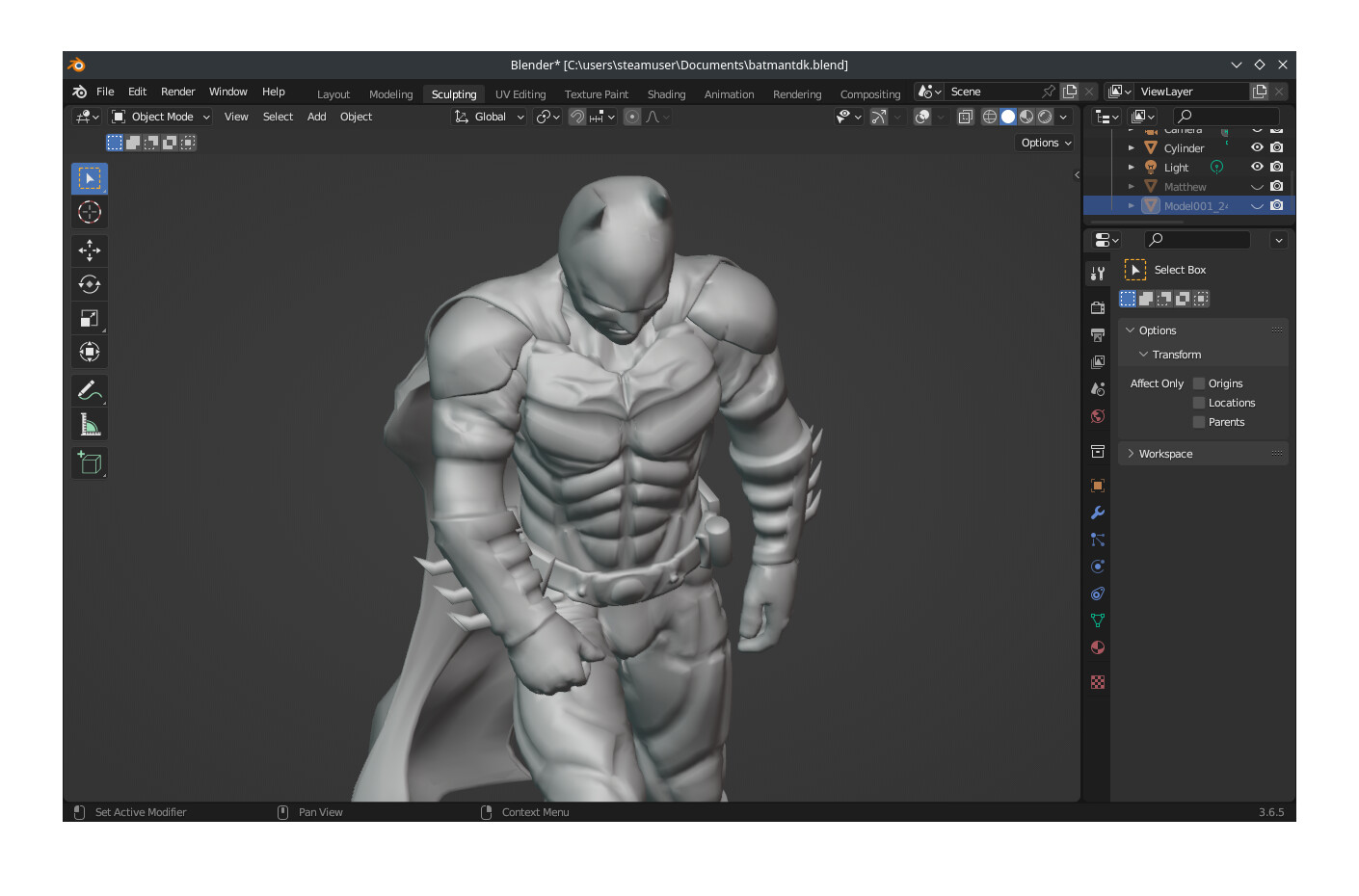This screenshot has height=896, width=1359.
Task: Open the Collection properties tab
Action: (1097, 451)
